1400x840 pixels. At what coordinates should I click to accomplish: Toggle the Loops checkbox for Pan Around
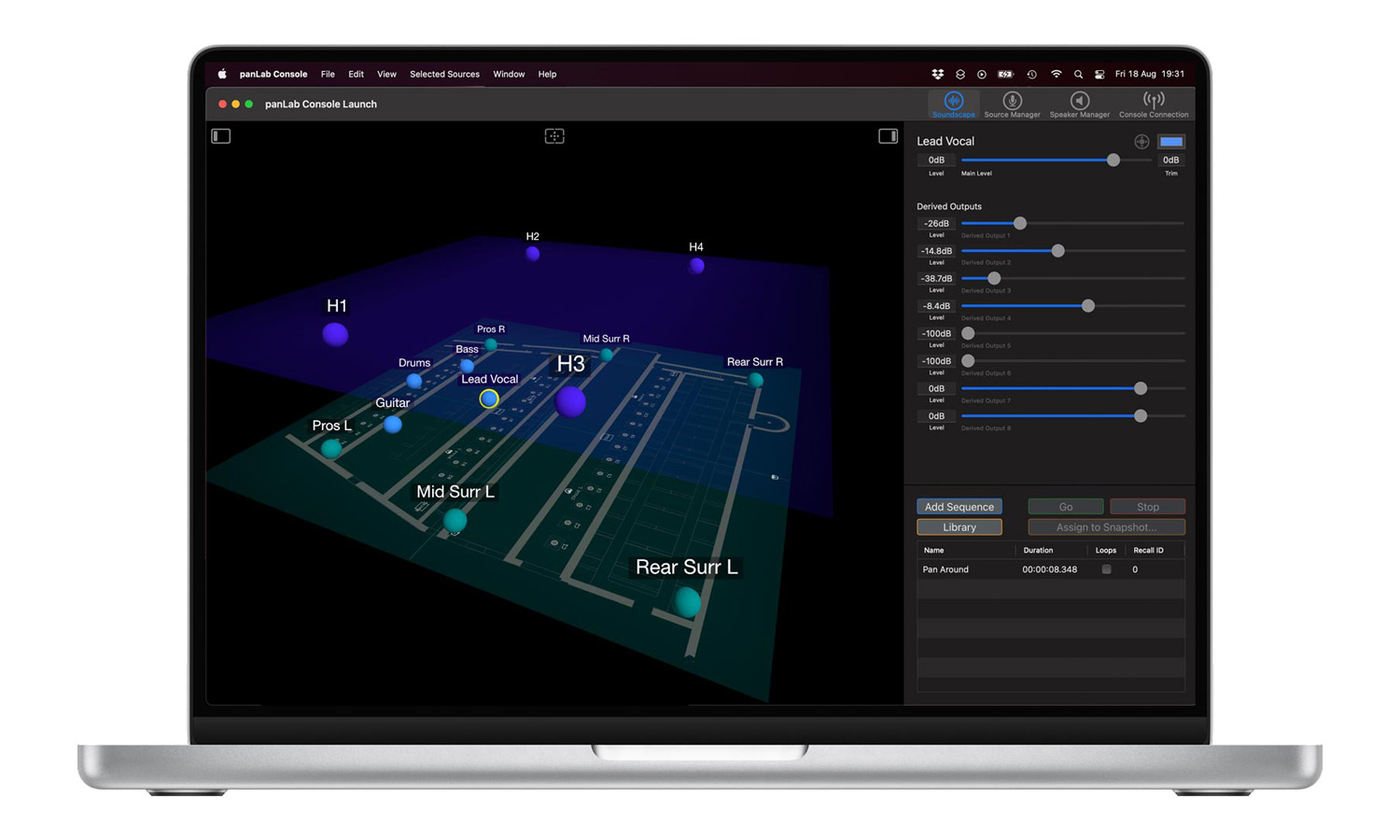(x=1106, y=569)
